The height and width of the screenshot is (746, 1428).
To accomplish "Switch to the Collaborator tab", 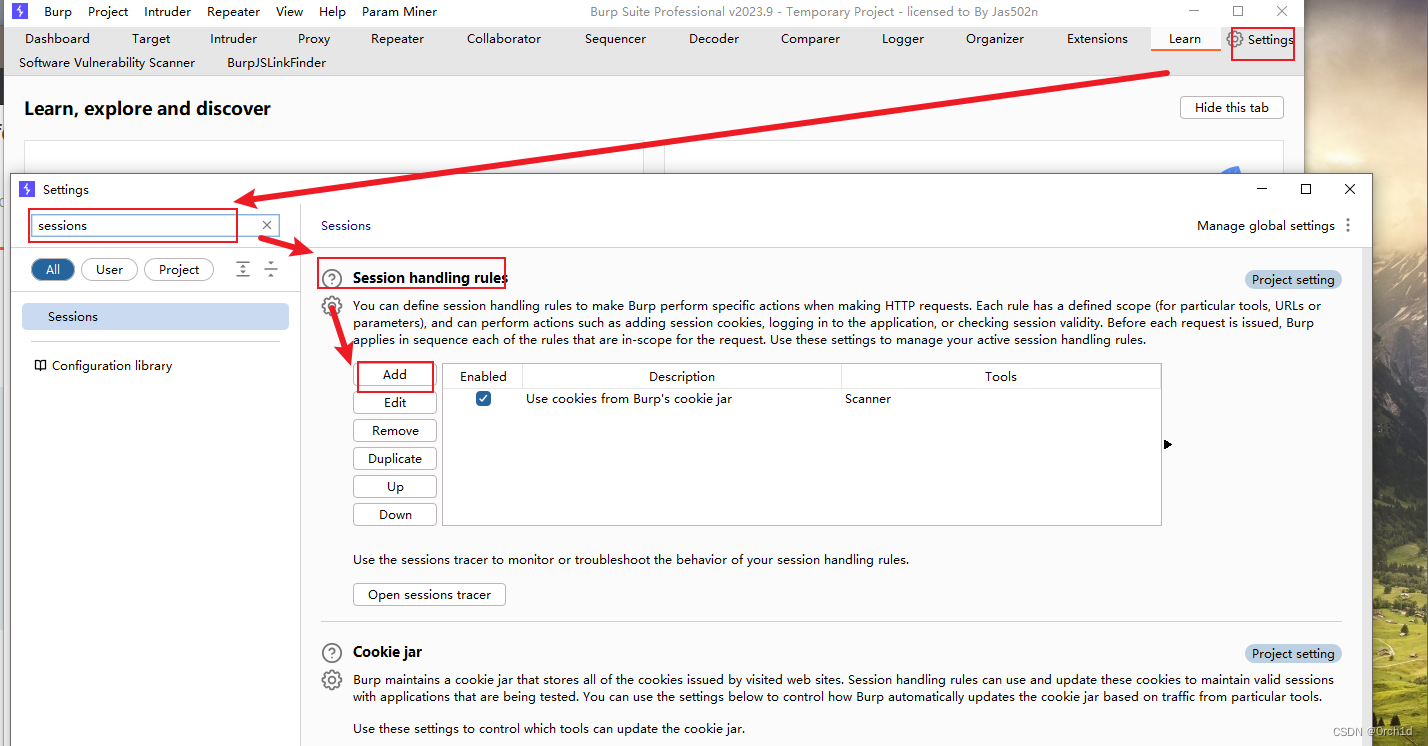I will (504, 39).
